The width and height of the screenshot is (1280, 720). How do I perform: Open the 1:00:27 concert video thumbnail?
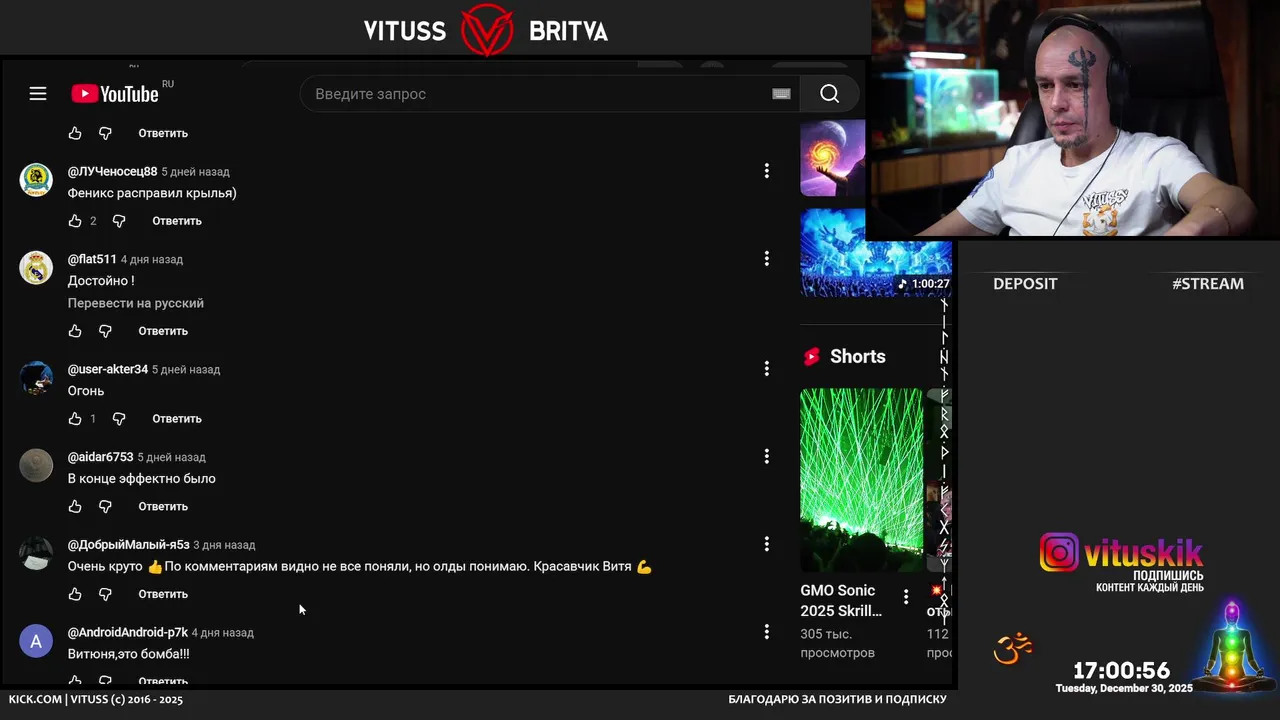875,253
